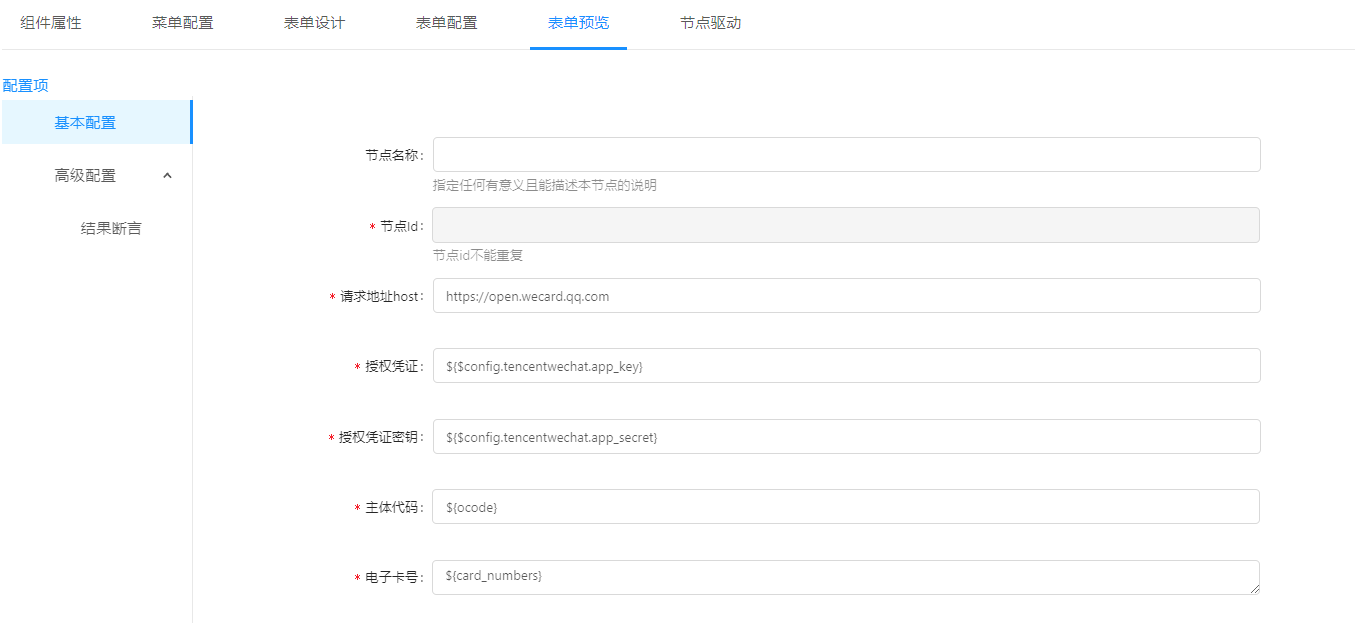1355x623 pixels.
Task: Click inside the 电子卡号 text area
Action: (845, 577)
